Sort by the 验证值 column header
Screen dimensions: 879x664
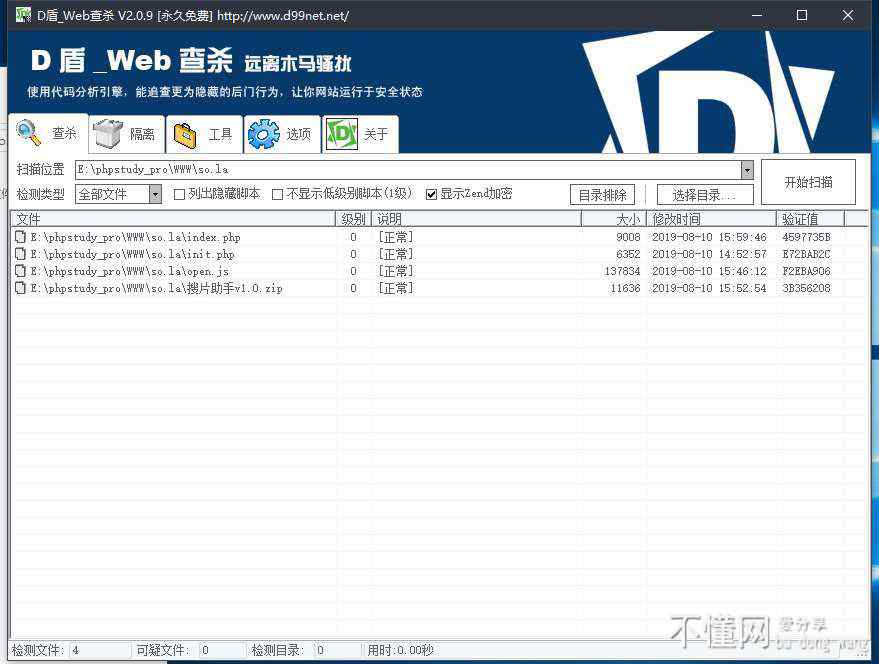coord(810,219)
